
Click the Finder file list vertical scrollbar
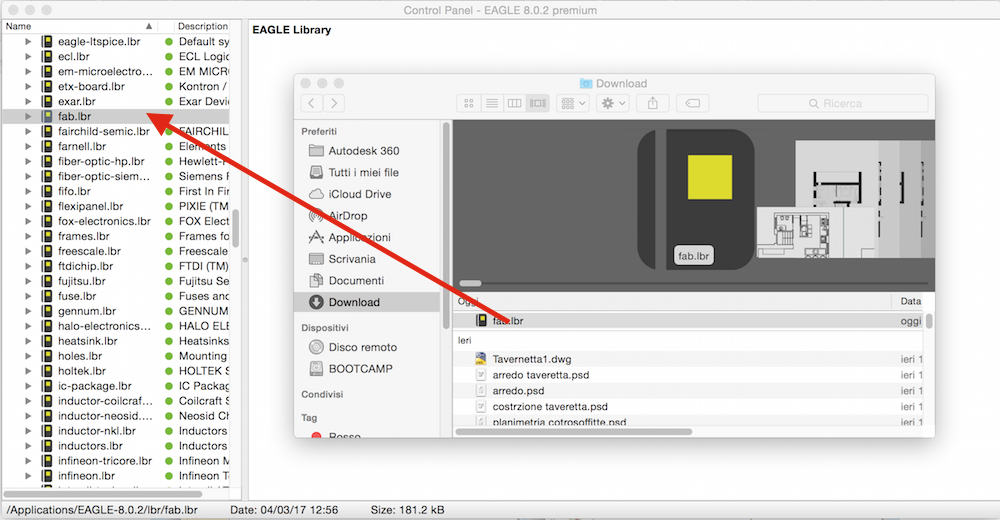coord(929,321)
